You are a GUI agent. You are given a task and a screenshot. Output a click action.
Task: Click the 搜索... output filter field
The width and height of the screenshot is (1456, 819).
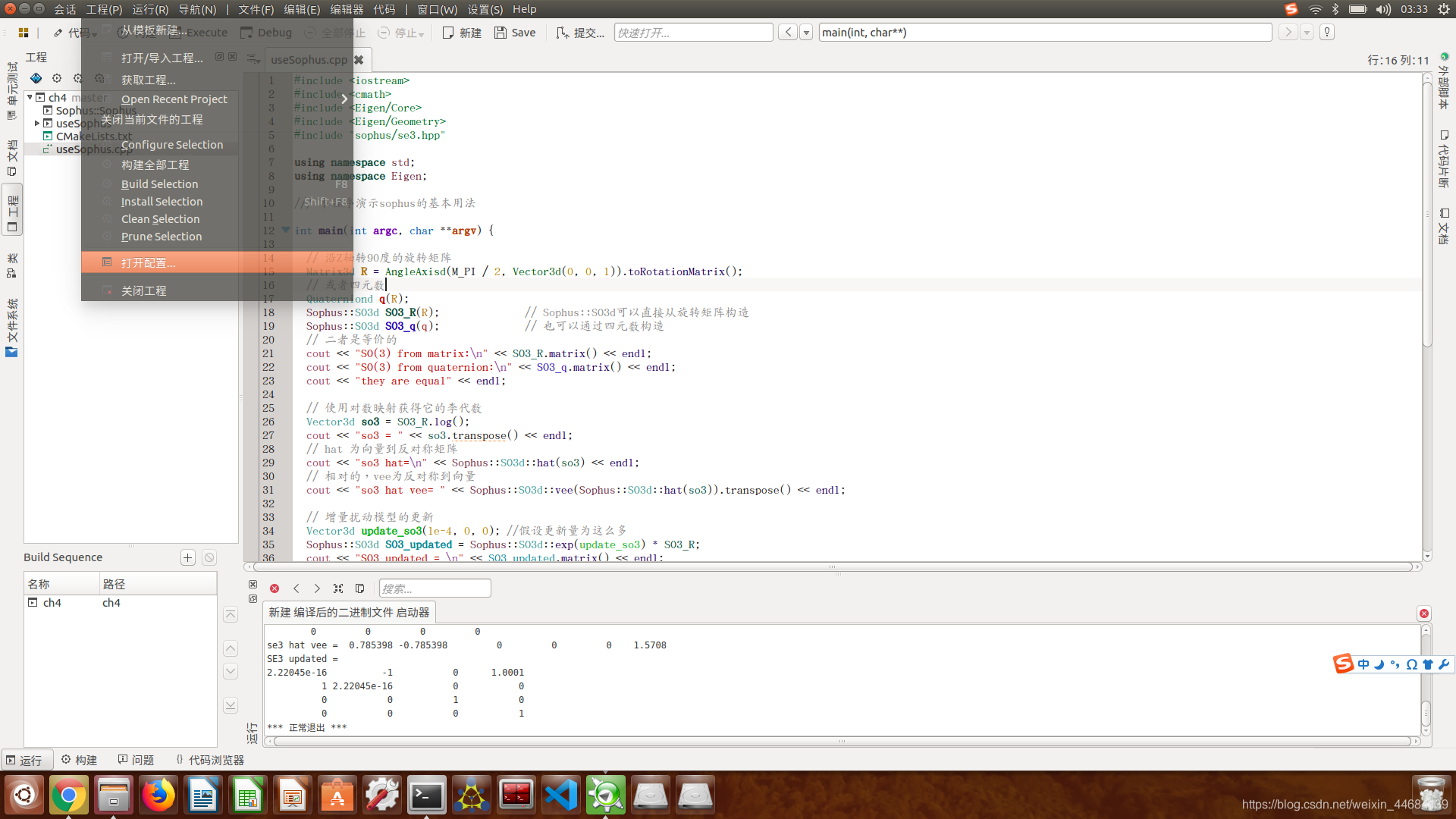click(x=435, y=588)
